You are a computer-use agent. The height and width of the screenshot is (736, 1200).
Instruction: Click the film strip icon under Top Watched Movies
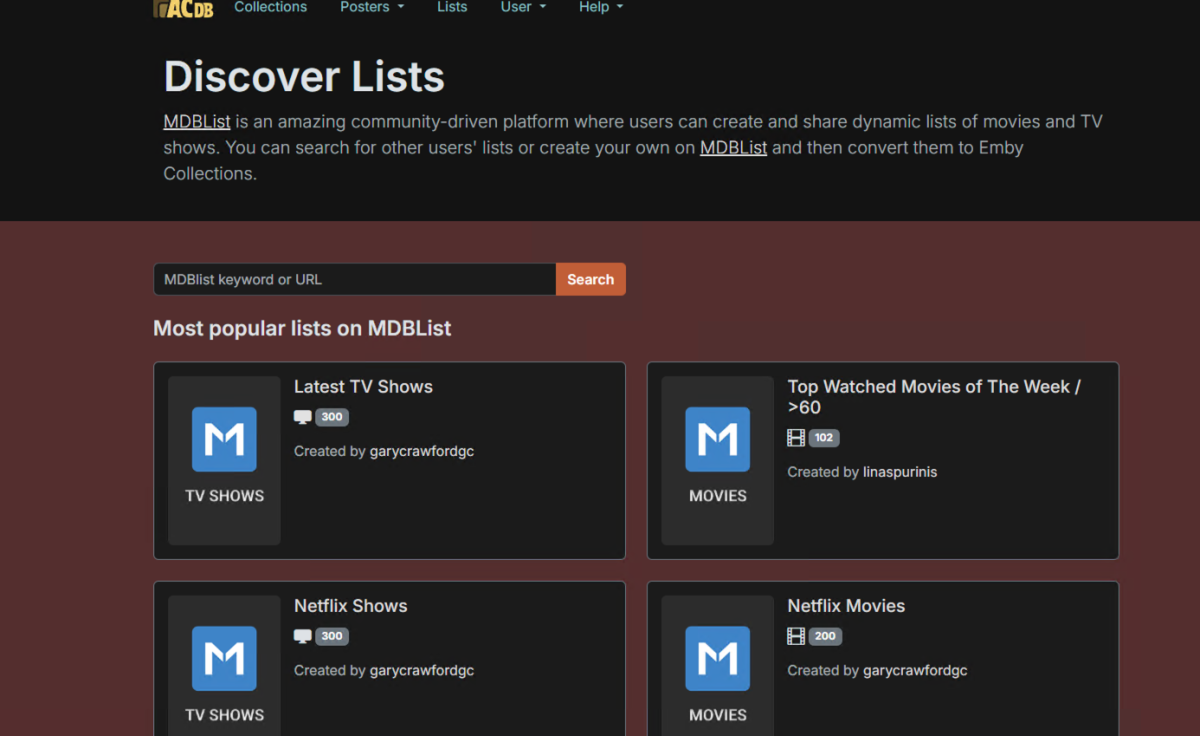coord(796,438)
